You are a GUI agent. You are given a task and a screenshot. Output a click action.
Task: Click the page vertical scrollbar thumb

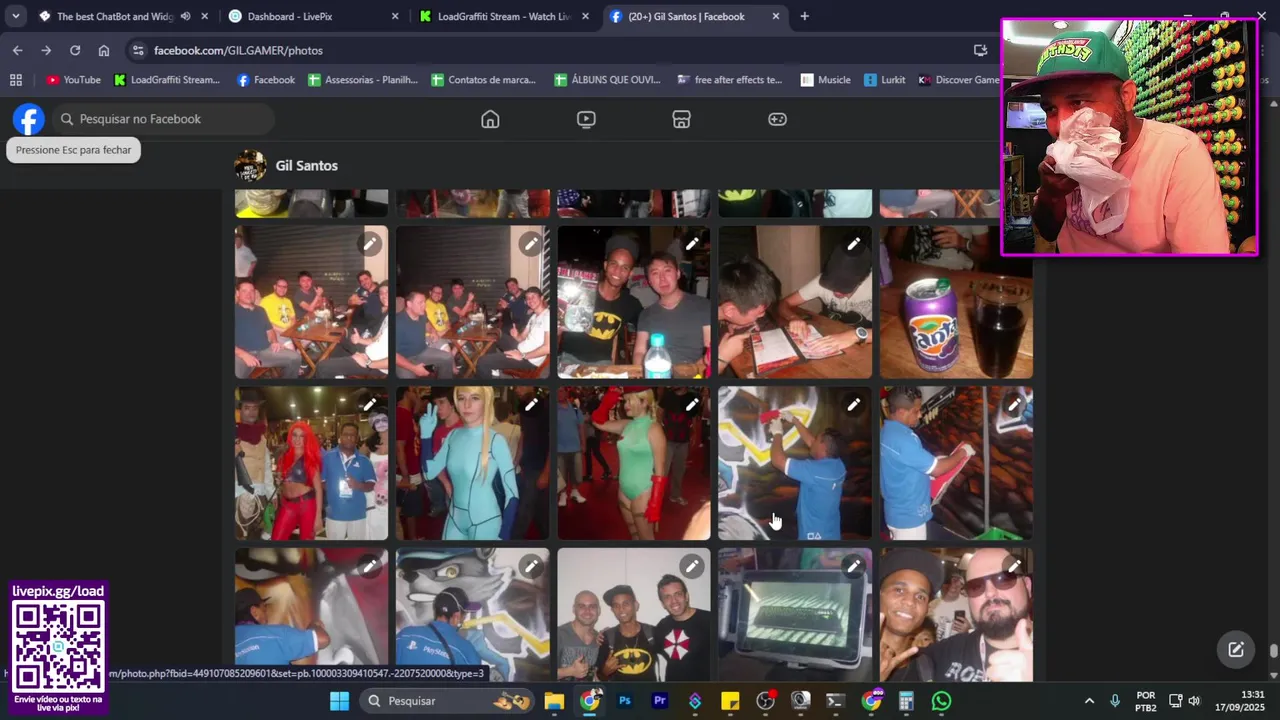(1273, 651)
